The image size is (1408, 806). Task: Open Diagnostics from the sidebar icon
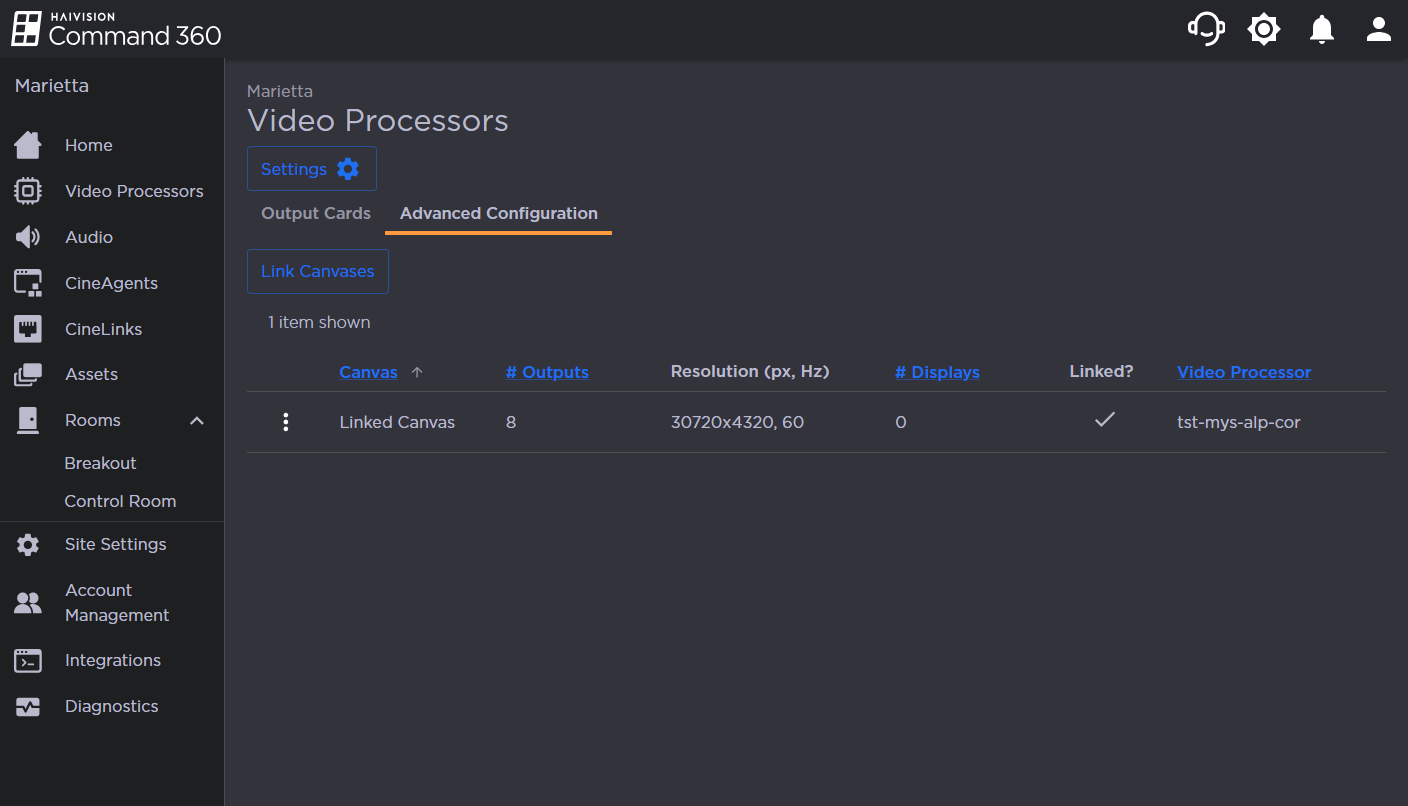click(x=27, y=706)
